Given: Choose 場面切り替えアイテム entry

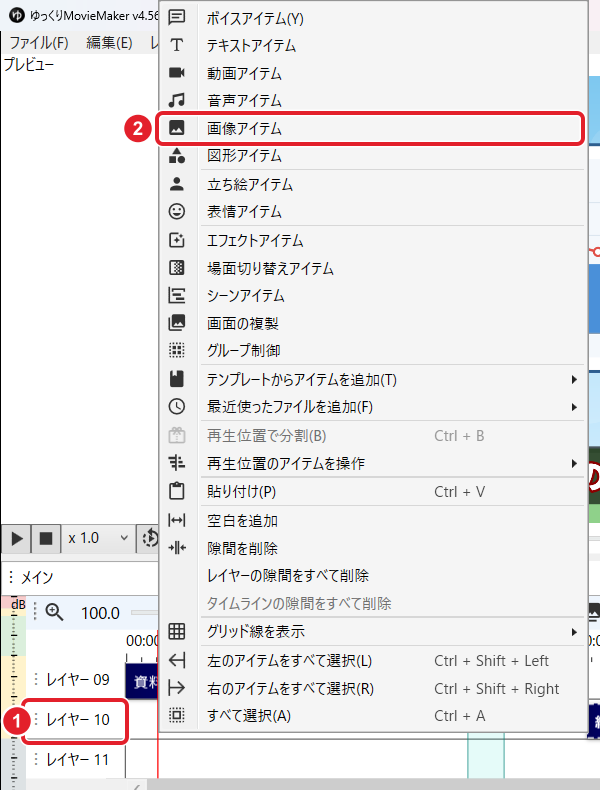Looking at the screenshot, I should click(x=372, y=268).
